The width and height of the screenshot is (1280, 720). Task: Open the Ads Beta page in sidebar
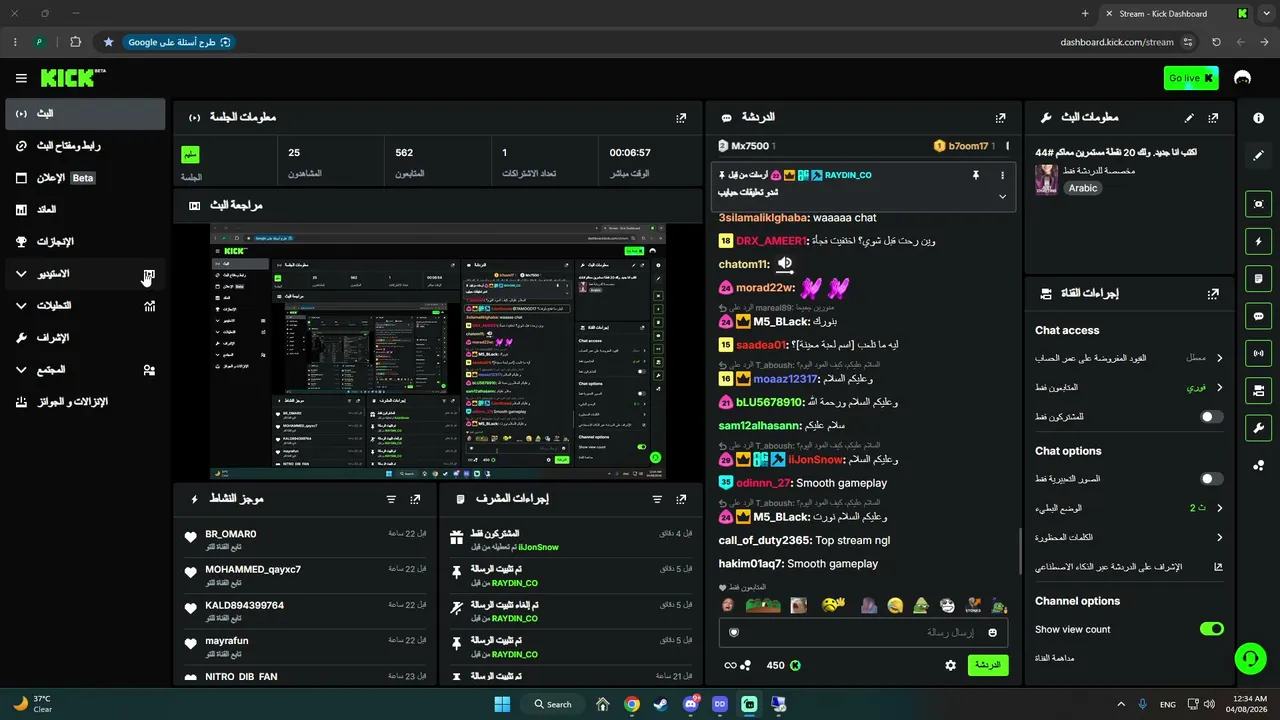coord(85,178)
